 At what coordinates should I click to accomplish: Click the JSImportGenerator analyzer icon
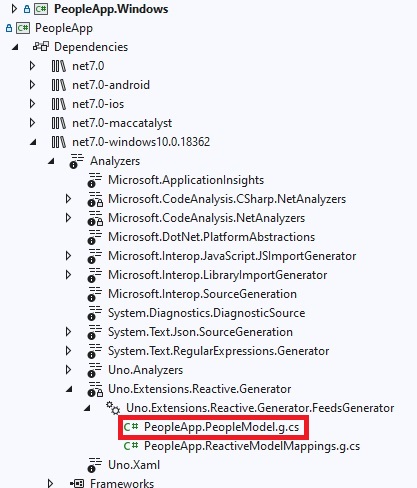(x=94, y=256)
